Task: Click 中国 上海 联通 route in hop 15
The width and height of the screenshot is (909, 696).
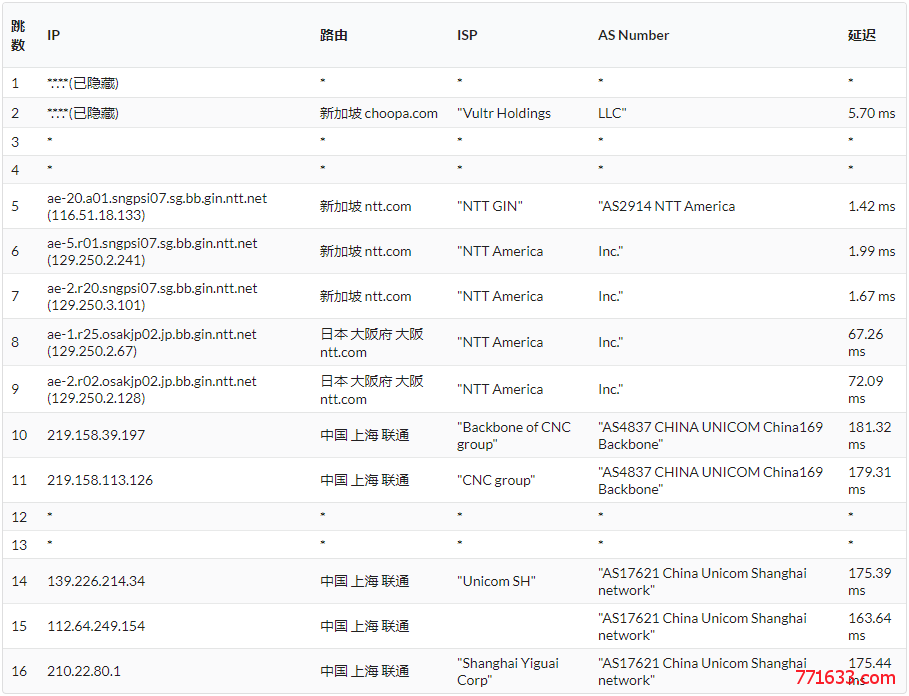Action: [365, 626]
